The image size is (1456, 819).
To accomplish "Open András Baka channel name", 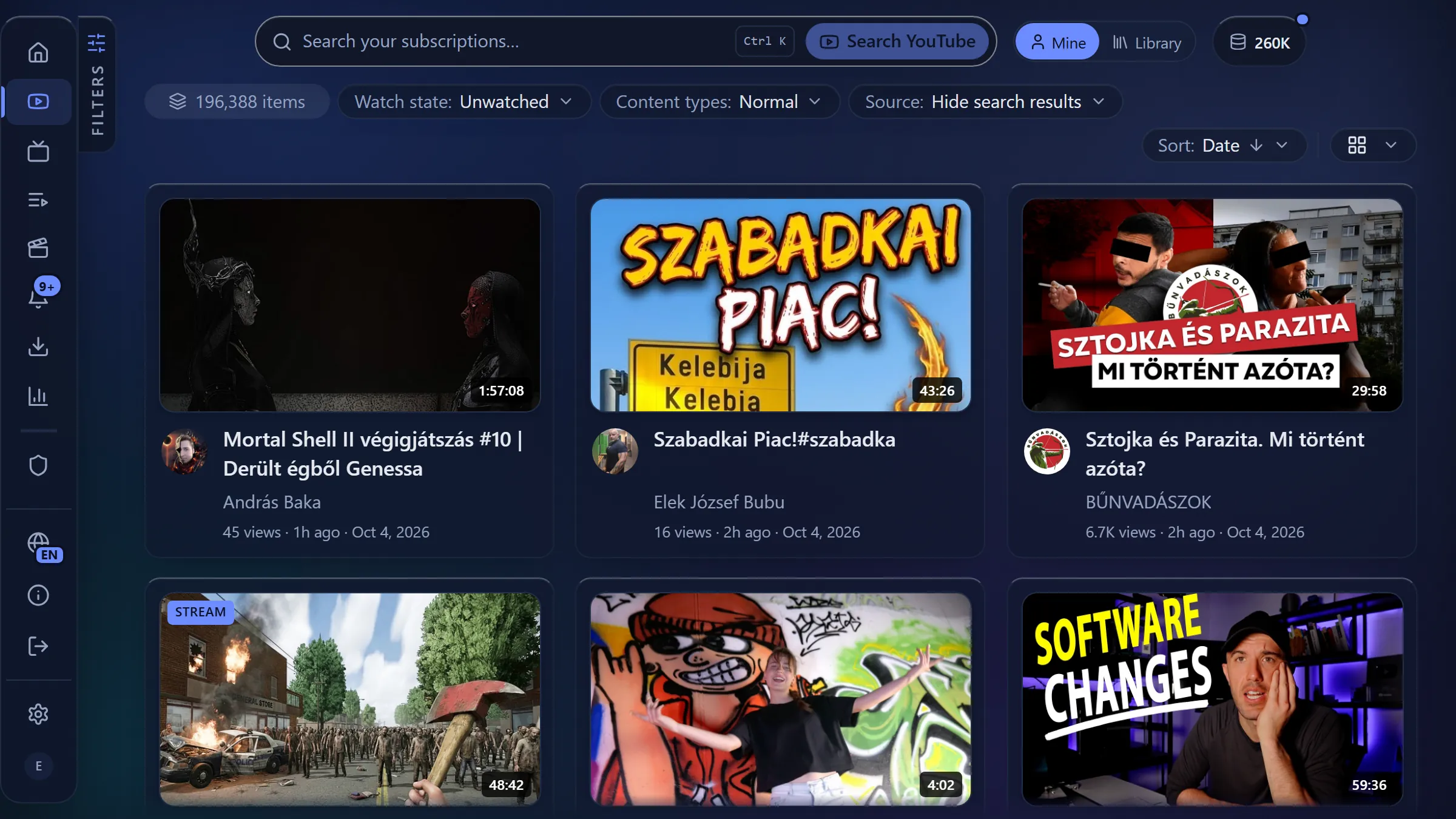I will point(272,502).
